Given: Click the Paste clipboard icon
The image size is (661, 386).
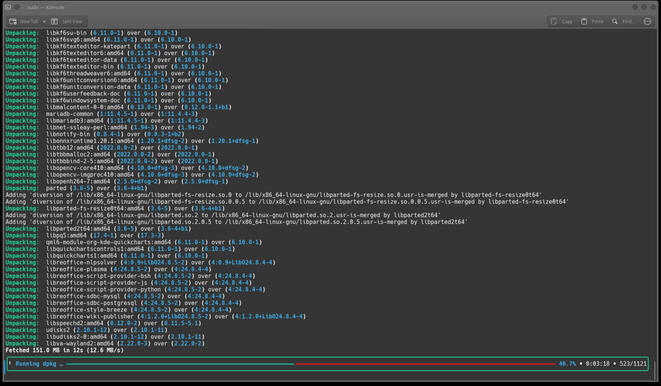Looking at the screenshot, I should pos(584,21).
